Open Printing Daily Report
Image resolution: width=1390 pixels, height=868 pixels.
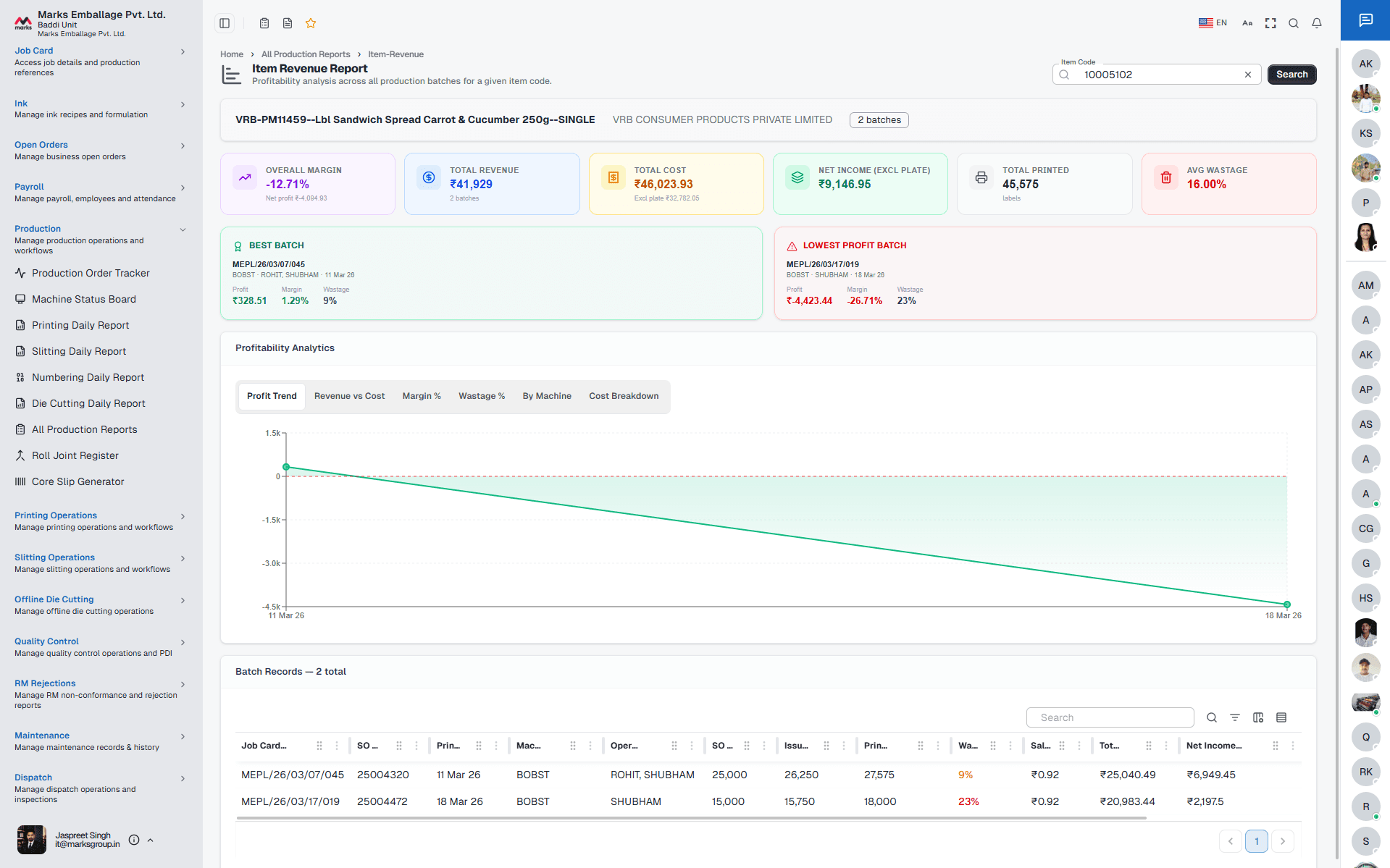pos(80,325)
